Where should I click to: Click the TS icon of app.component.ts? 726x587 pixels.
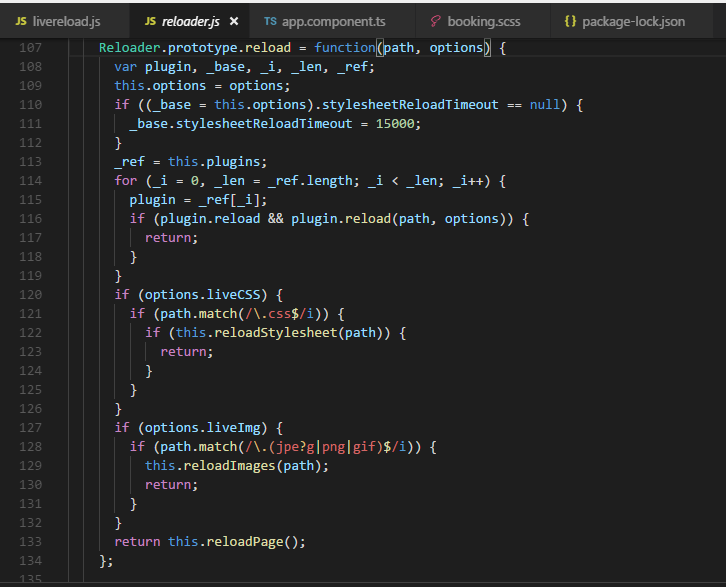coord(270,21)
